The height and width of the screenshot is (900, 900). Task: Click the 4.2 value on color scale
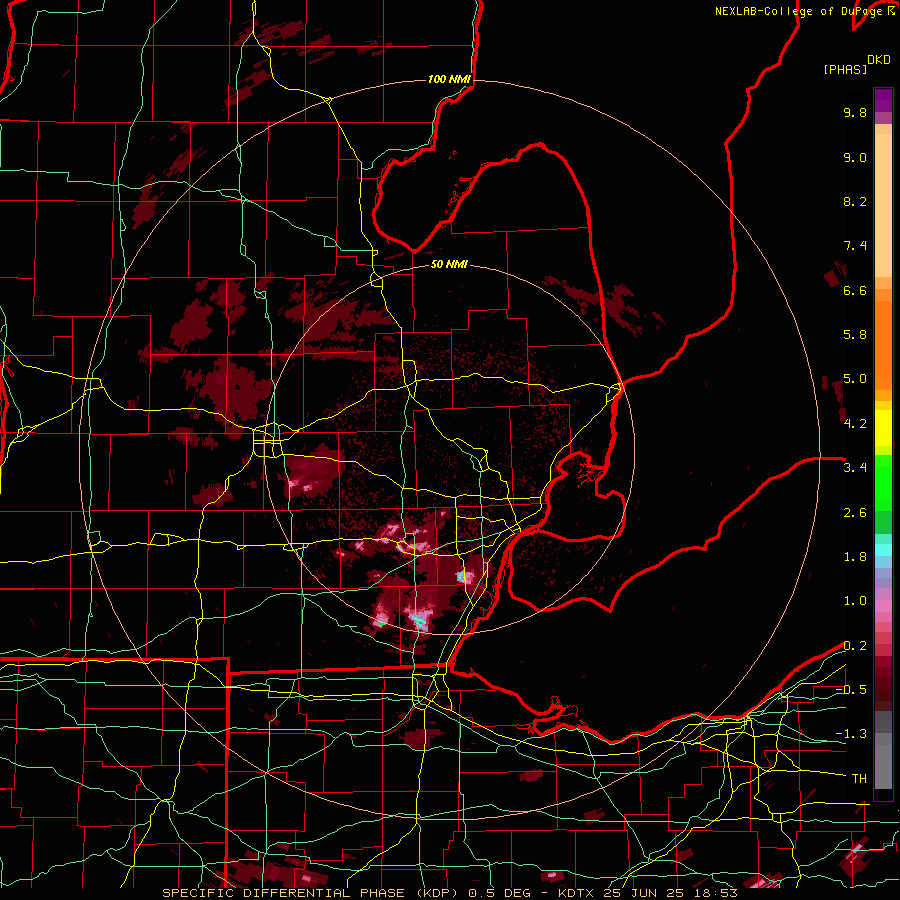(x=855, y=424)
